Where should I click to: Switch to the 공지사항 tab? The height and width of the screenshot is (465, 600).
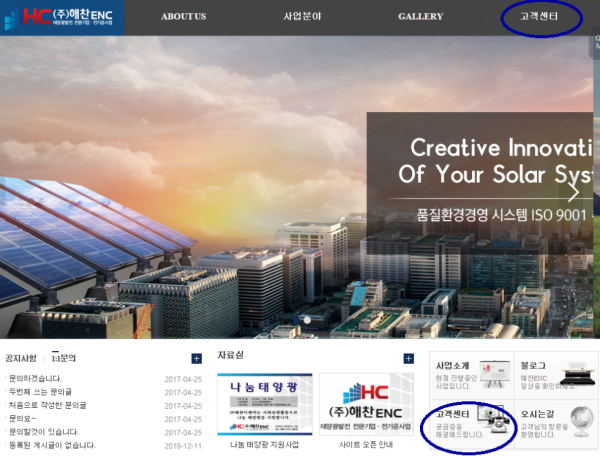(21, 357)
